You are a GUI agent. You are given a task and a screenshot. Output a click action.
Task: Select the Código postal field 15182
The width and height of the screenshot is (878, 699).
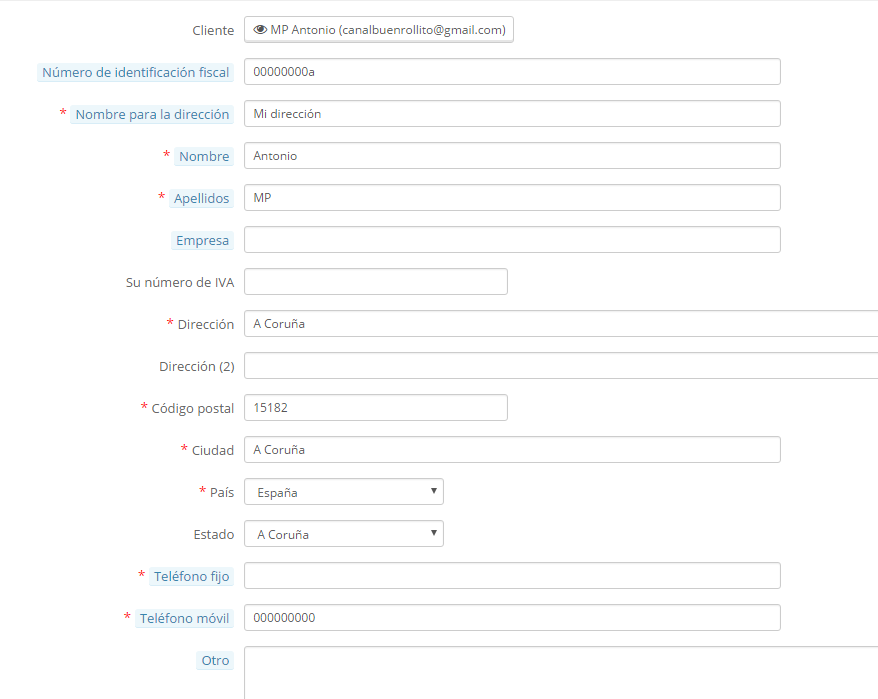(376, 408)
